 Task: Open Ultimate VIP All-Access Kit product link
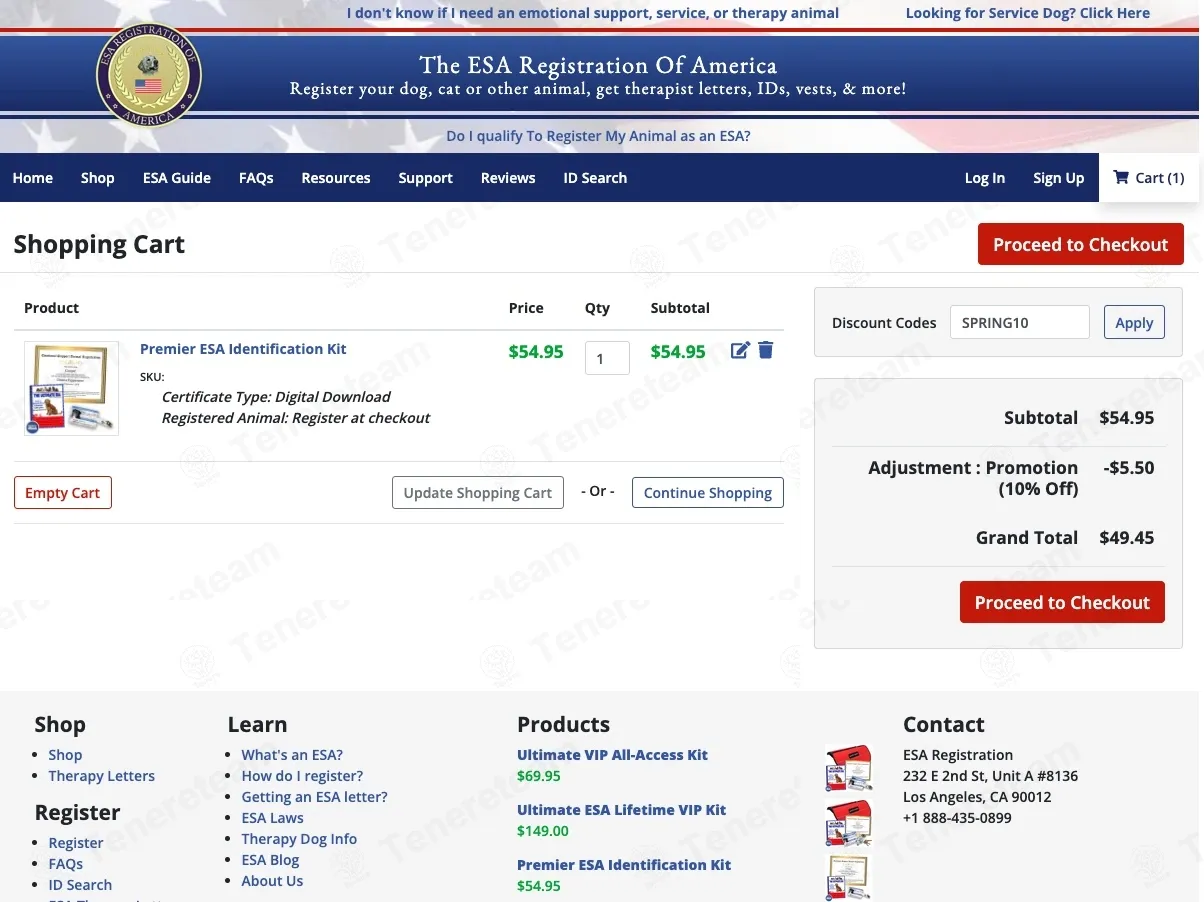612,755
